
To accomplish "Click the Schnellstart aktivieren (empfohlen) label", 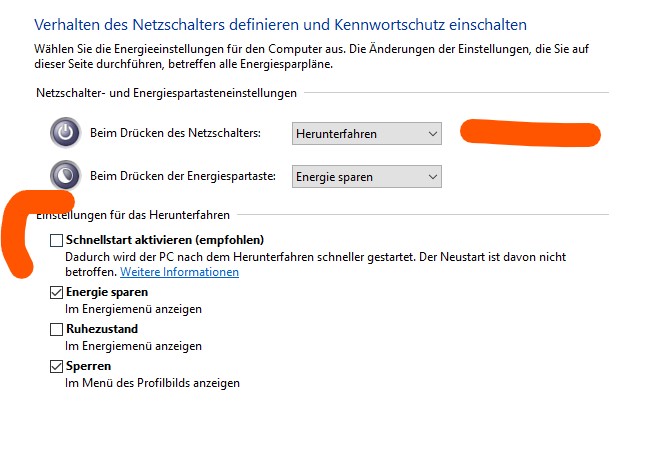I will pos(165,240).
